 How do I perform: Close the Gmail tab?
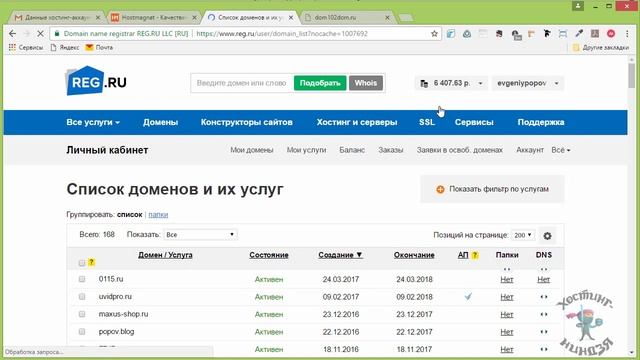click(98, 18)
